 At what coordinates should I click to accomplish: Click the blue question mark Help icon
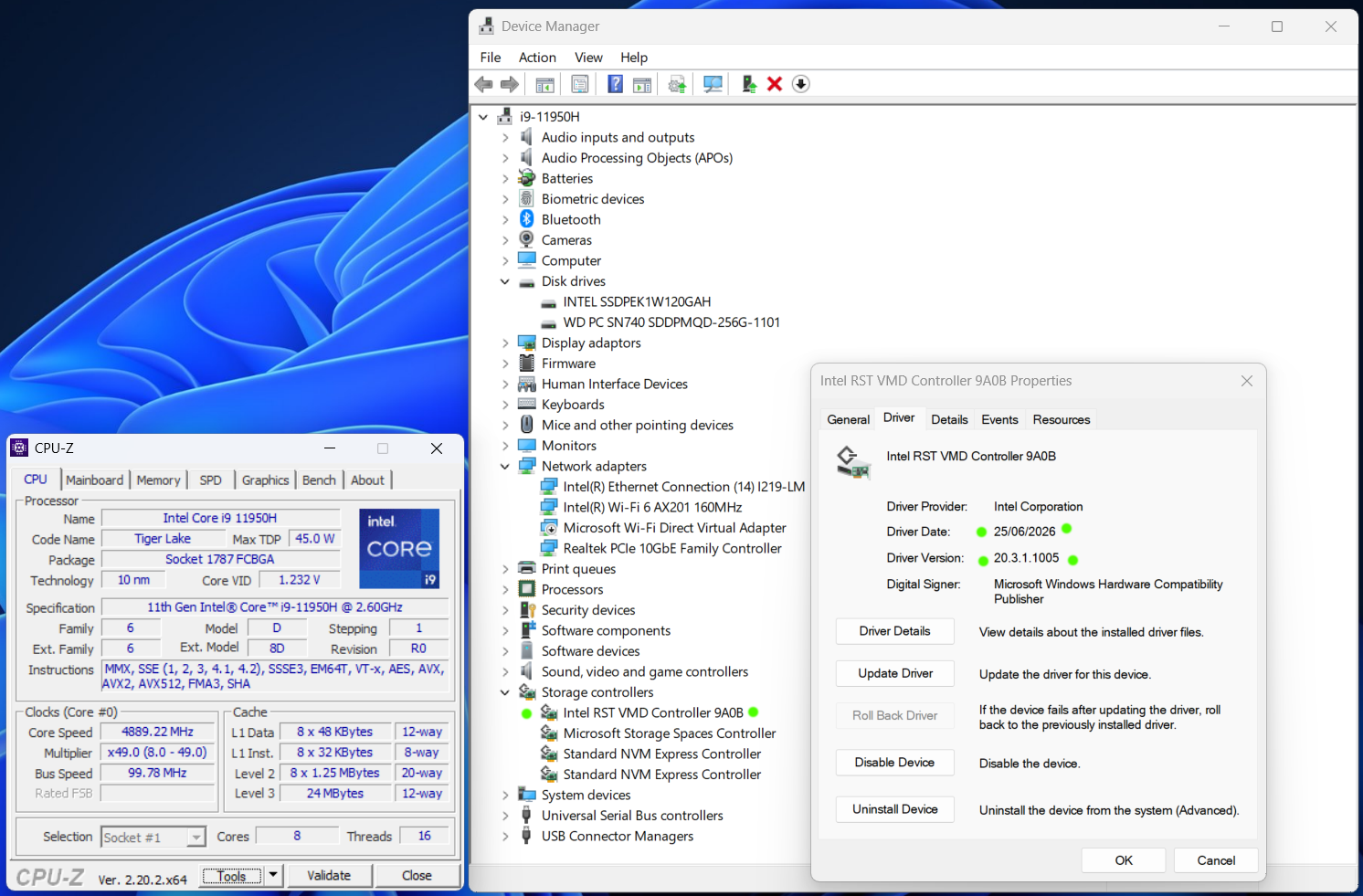point(616,84)
